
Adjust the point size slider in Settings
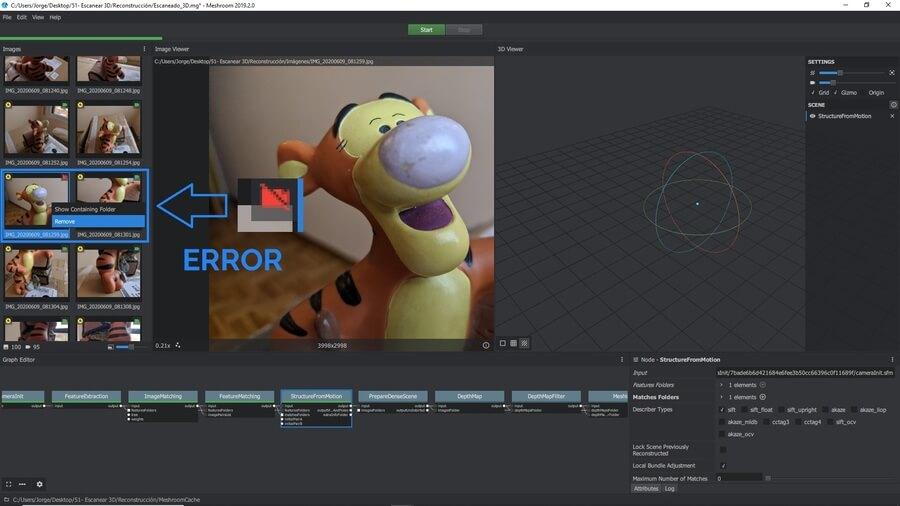click(x=852, y=73)
